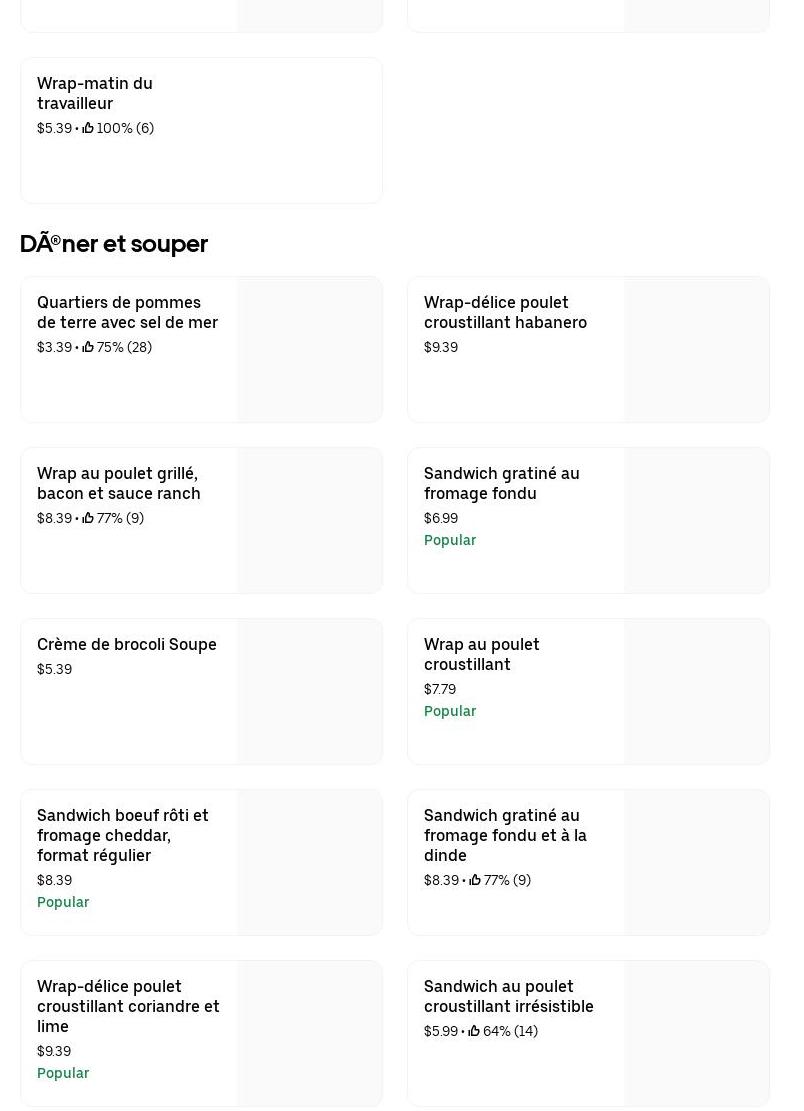804x1111 pixels.
Task: Click thumbs-up icon on fromage fondu et dinde sandwich
Action: pyautogui.click(x=475, y=880)
